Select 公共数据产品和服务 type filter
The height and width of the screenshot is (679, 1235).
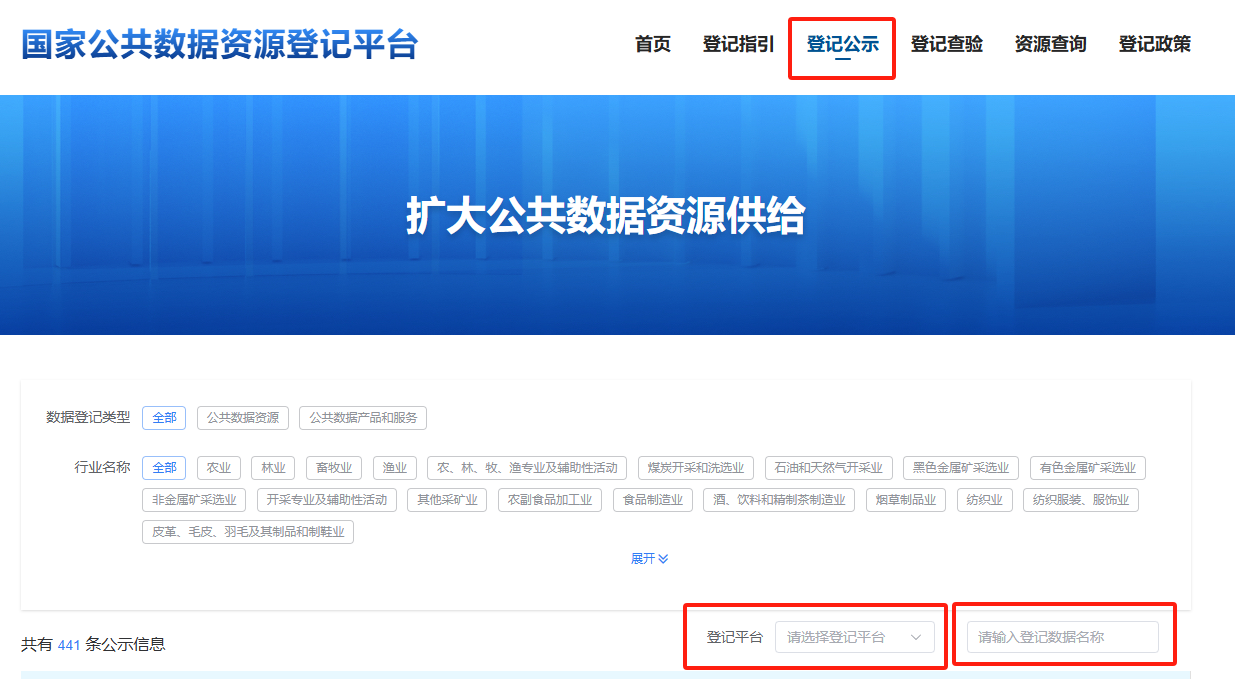pos(363,418)
